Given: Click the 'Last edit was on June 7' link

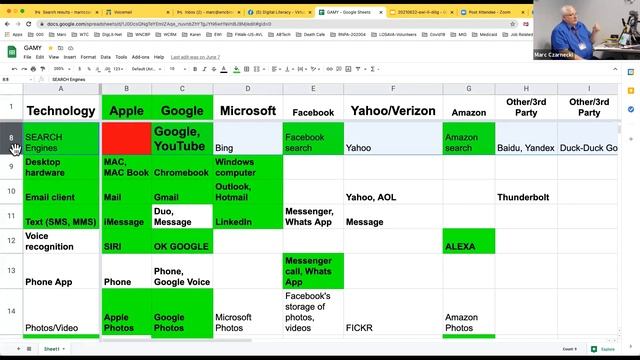Looking at the screenshot, I should click(195, 57).
